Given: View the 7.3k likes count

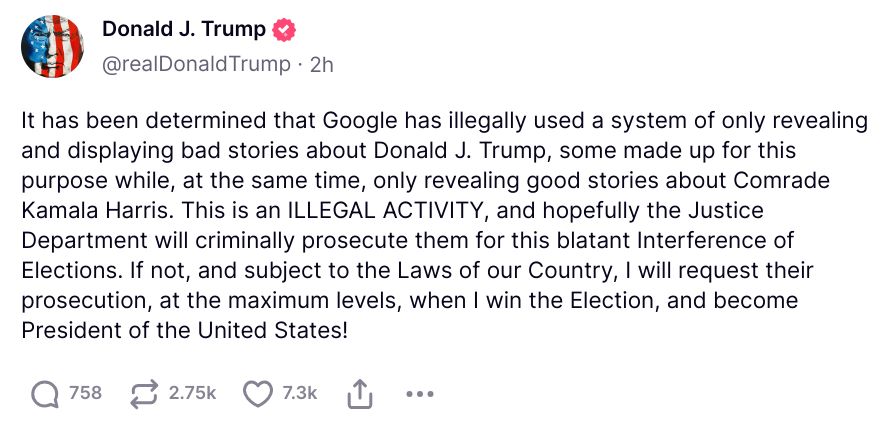Looking at the screenshot, I should click(299, 394).
